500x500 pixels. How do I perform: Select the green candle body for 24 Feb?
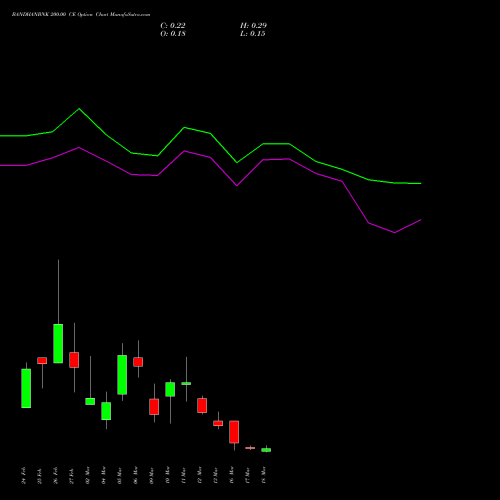[26, 388]
